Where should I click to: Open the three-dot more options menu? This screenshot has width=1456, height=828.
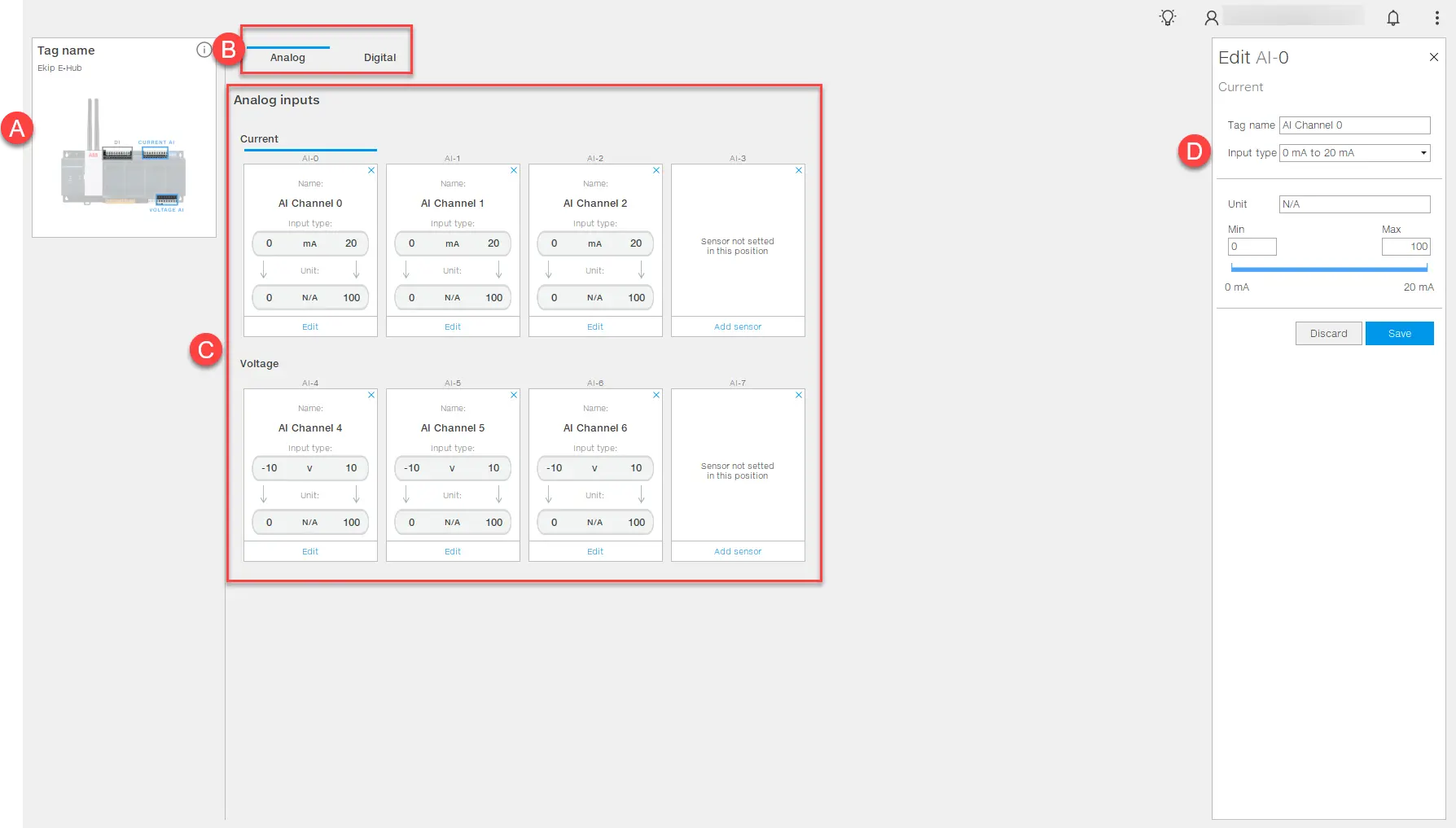tap(1436, 18)
